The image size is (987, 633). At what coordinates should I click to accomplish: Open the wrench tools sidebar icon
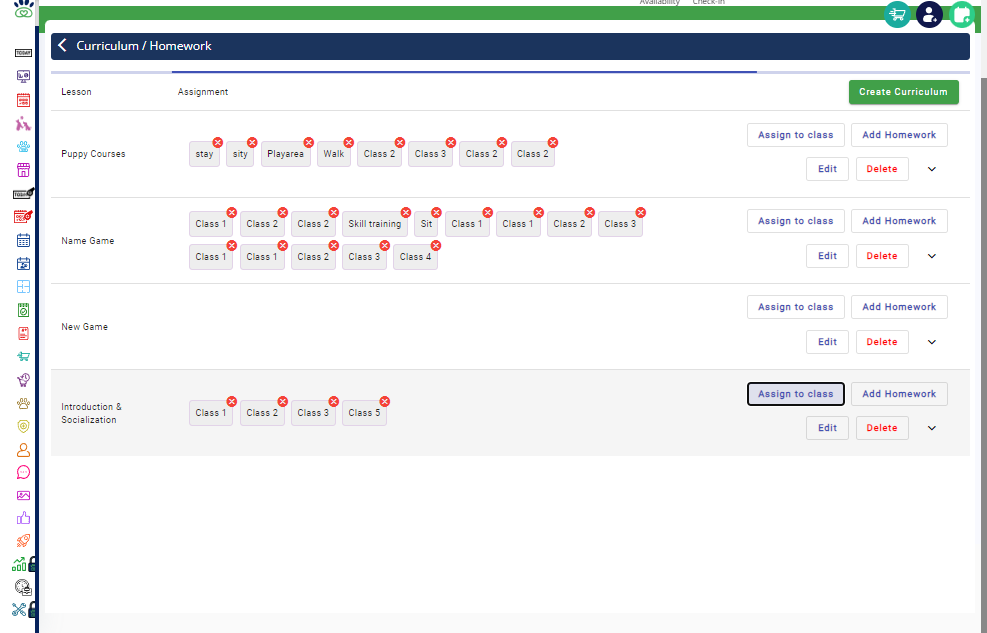pyautogui.click(x=19, y=609)
